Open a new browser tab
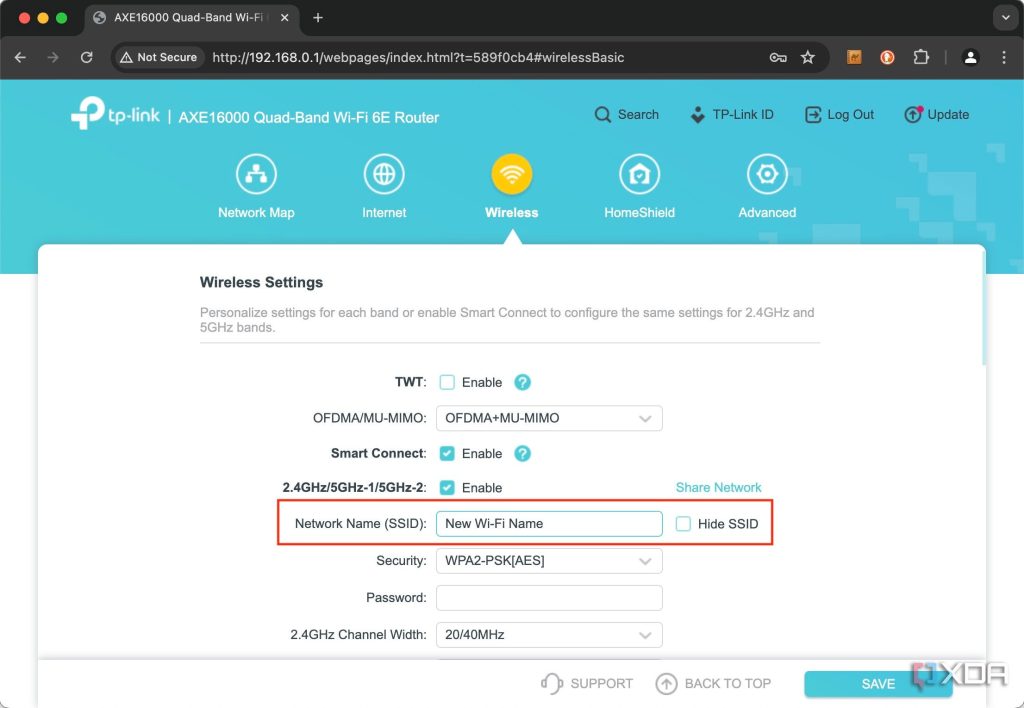 pyautogui.click(x=318, y=18)
